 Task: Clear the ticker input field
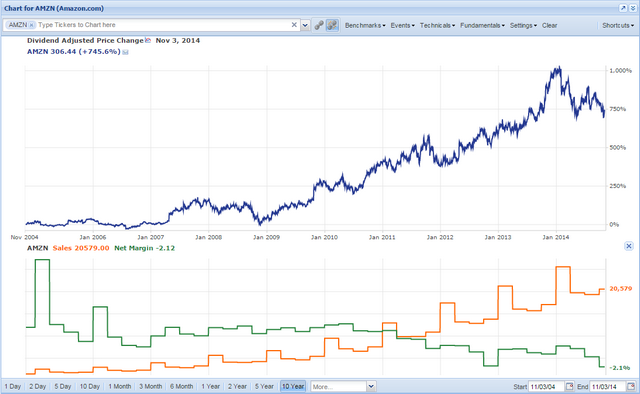coord(294,25)
